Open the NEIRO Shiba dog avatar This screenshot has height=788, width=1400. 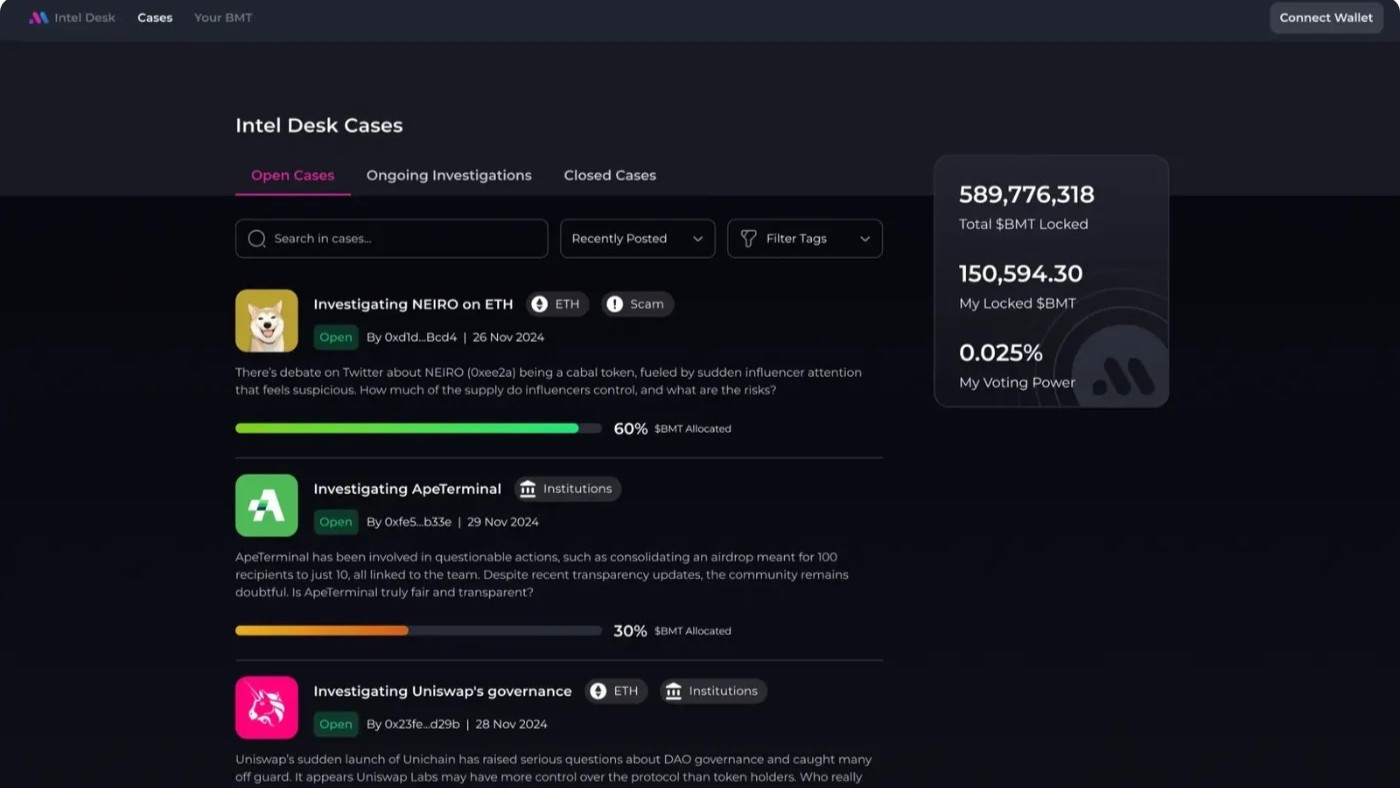[267, 321]
